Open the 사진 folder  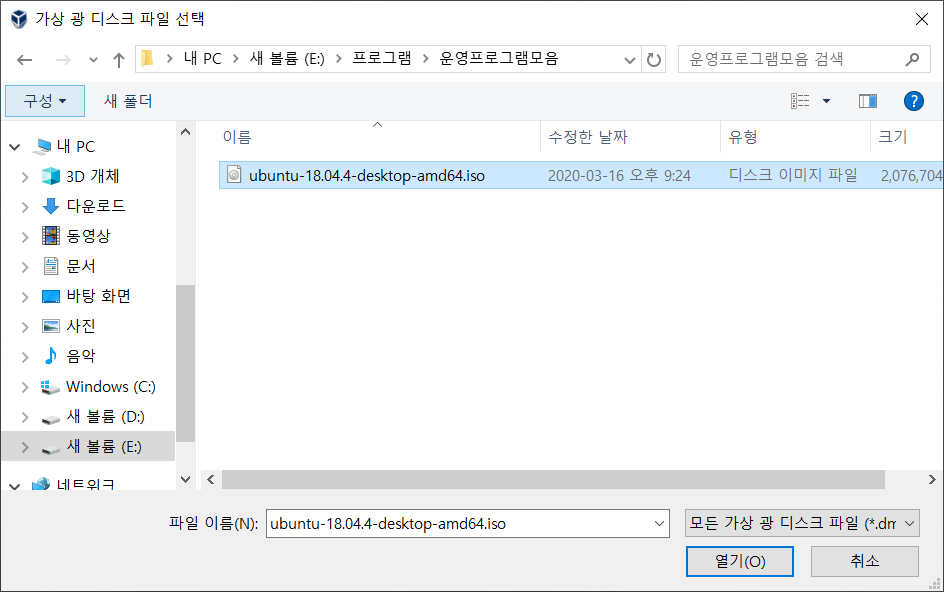(x=81, y=326)
